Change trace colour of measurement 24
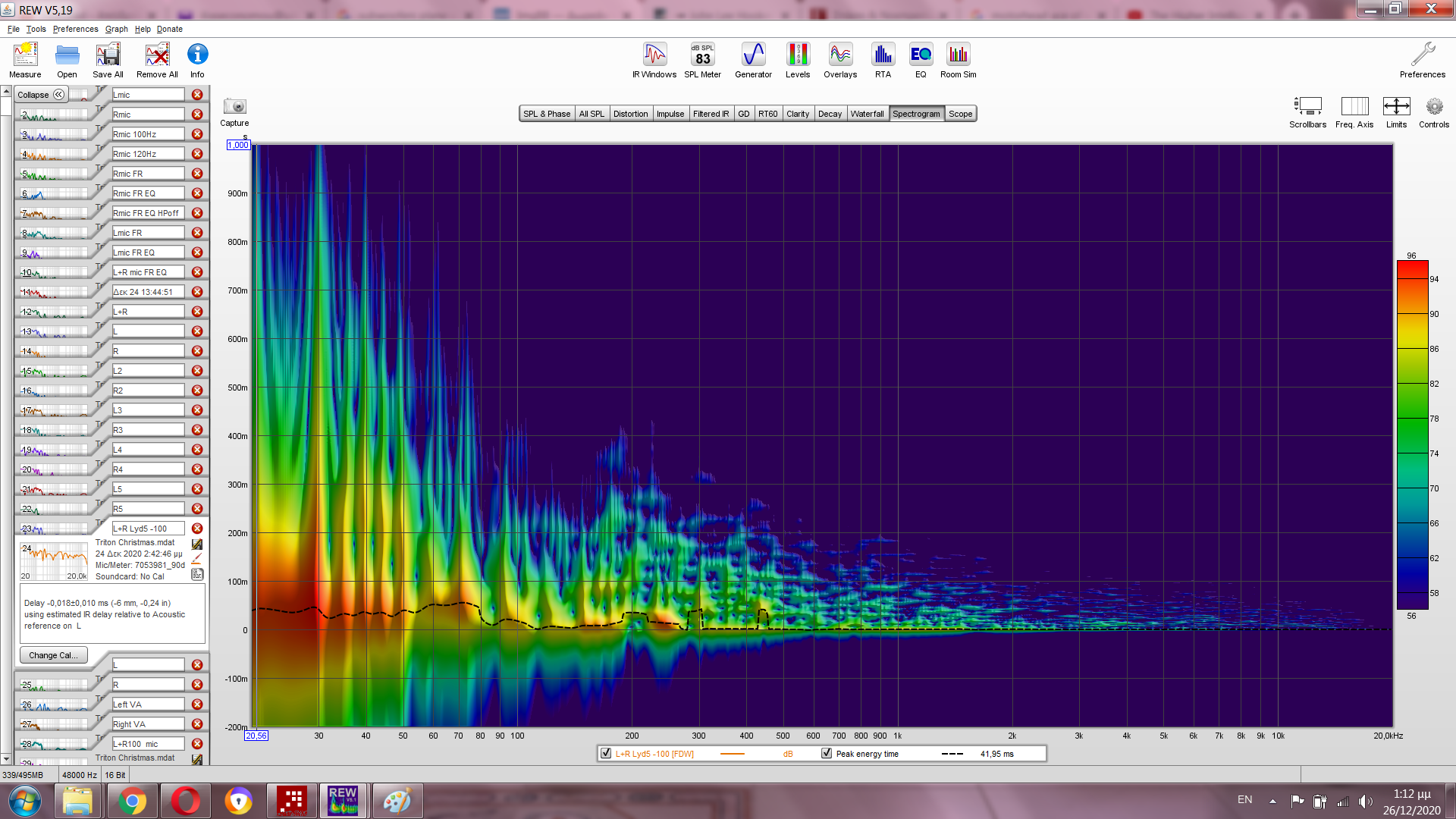 tap(197, 559)
